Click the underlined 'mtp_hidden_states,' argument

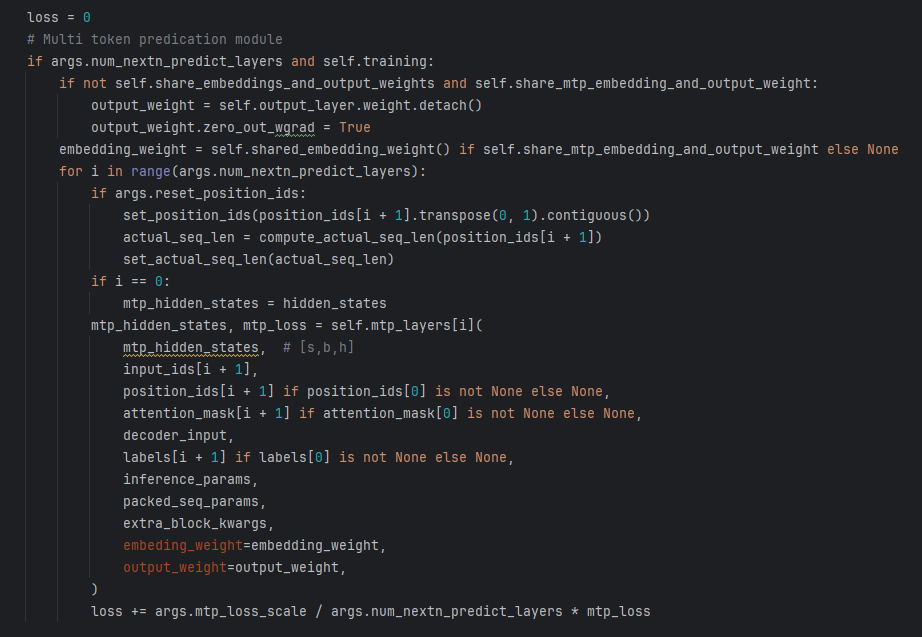tap(195, 348)
